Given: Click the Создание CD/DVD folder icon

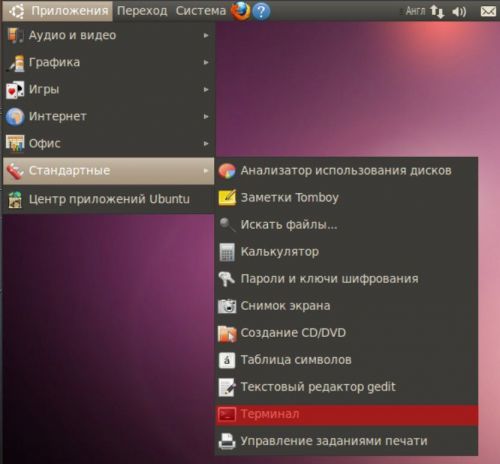Looking at the screenshot, I should click(227, 333).
